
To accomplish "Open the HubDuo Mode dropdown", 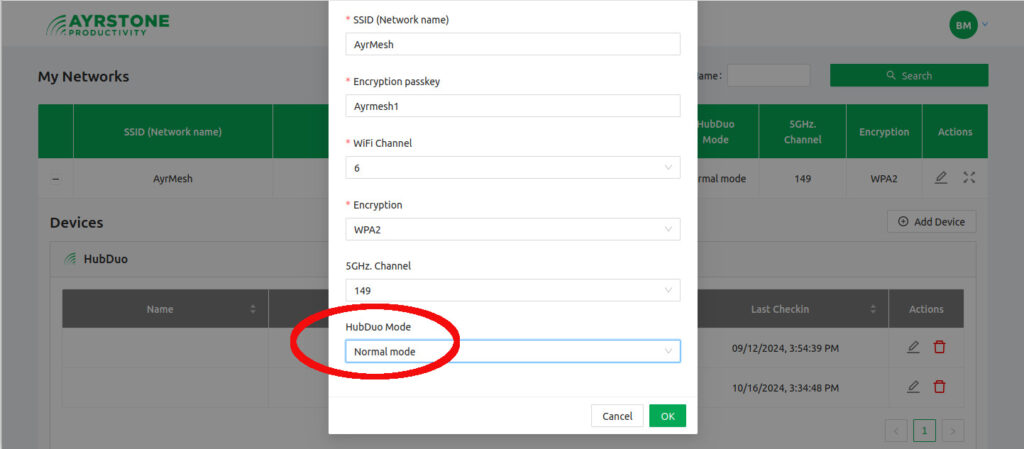I will [512, 351].
